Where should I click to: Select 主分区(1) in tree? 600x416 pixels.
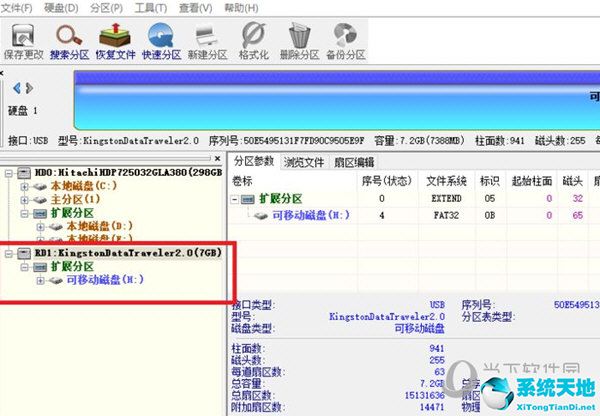75,199
